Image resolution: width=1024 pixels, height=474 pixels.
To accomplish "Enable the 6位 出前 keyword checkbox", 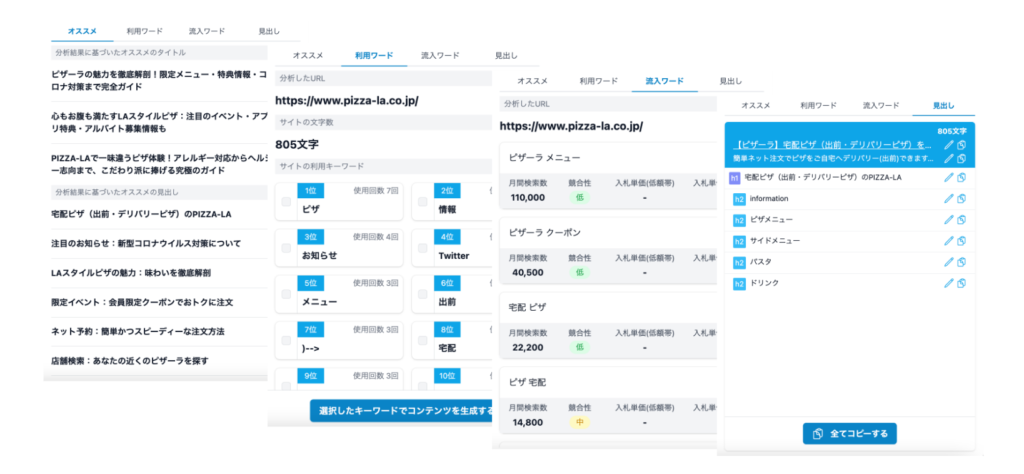I will point(423,294).
